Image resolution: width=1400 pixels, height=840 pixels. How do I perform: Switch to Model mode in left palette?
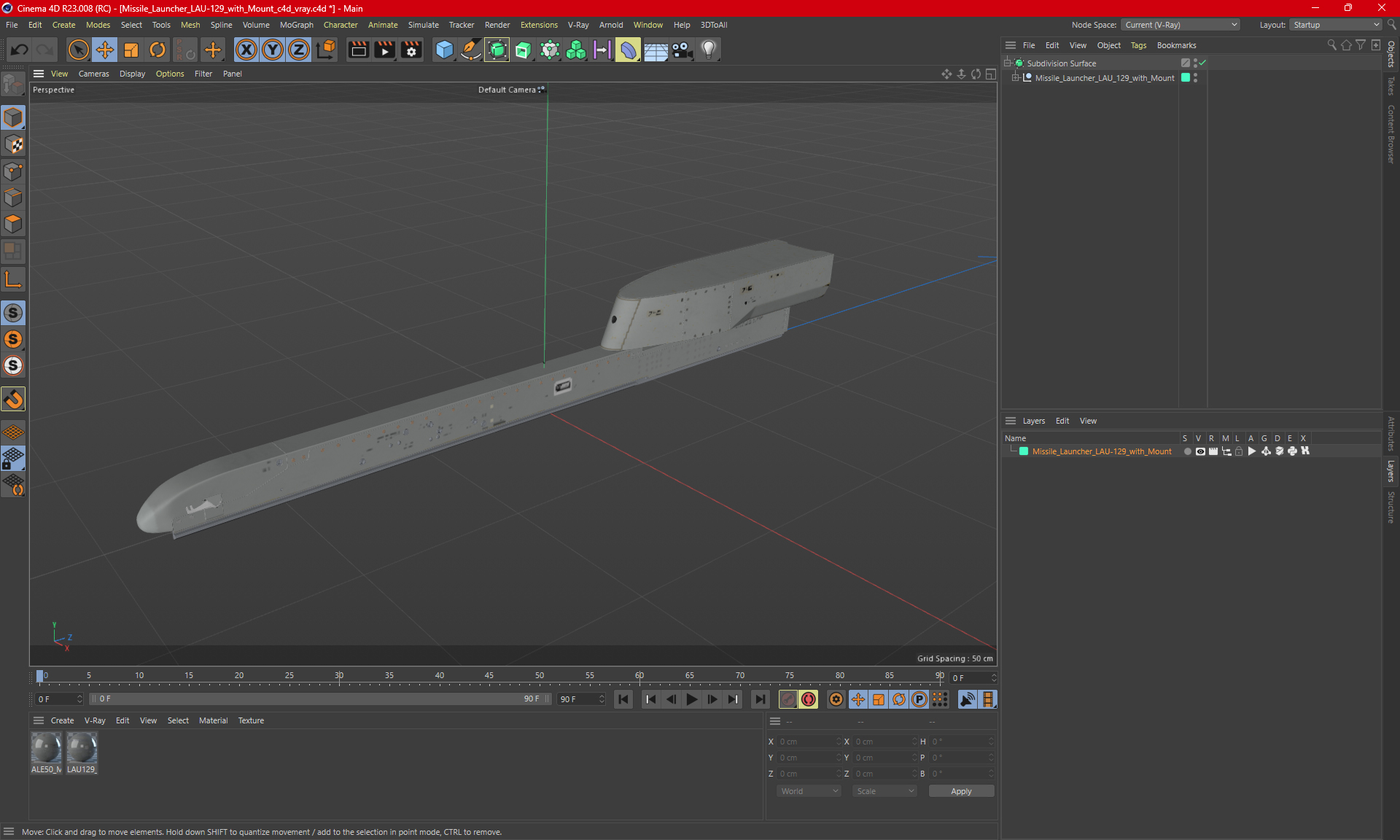pyautogui.click(x=13, y=117)
